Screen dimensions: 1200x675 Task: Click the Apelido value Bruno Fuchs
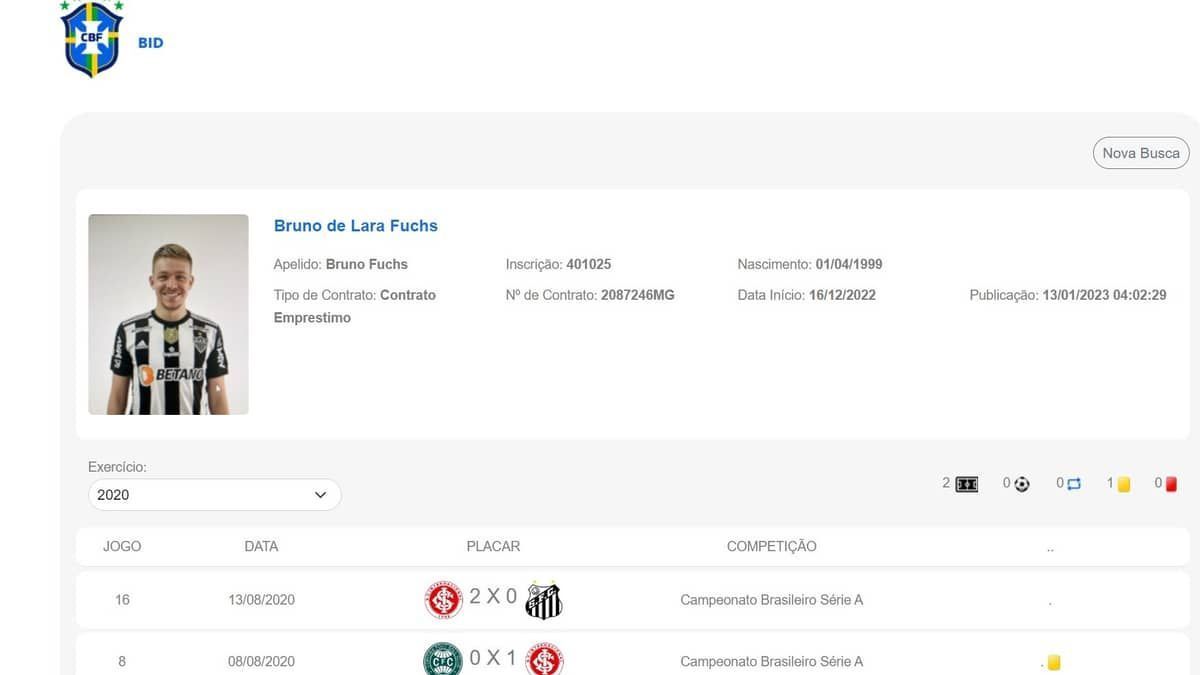click(367, 265)
